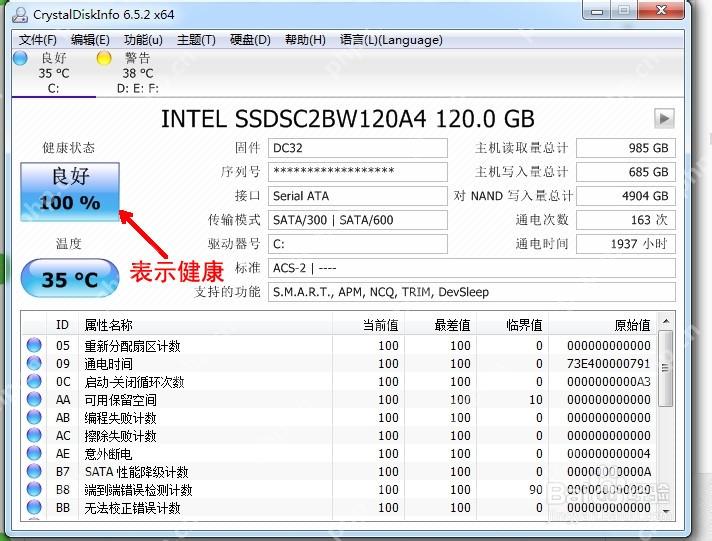Minimize the CrystalDiskInfo window
The height and width of the screenshot is (541, 712).
tap(597, 10)
